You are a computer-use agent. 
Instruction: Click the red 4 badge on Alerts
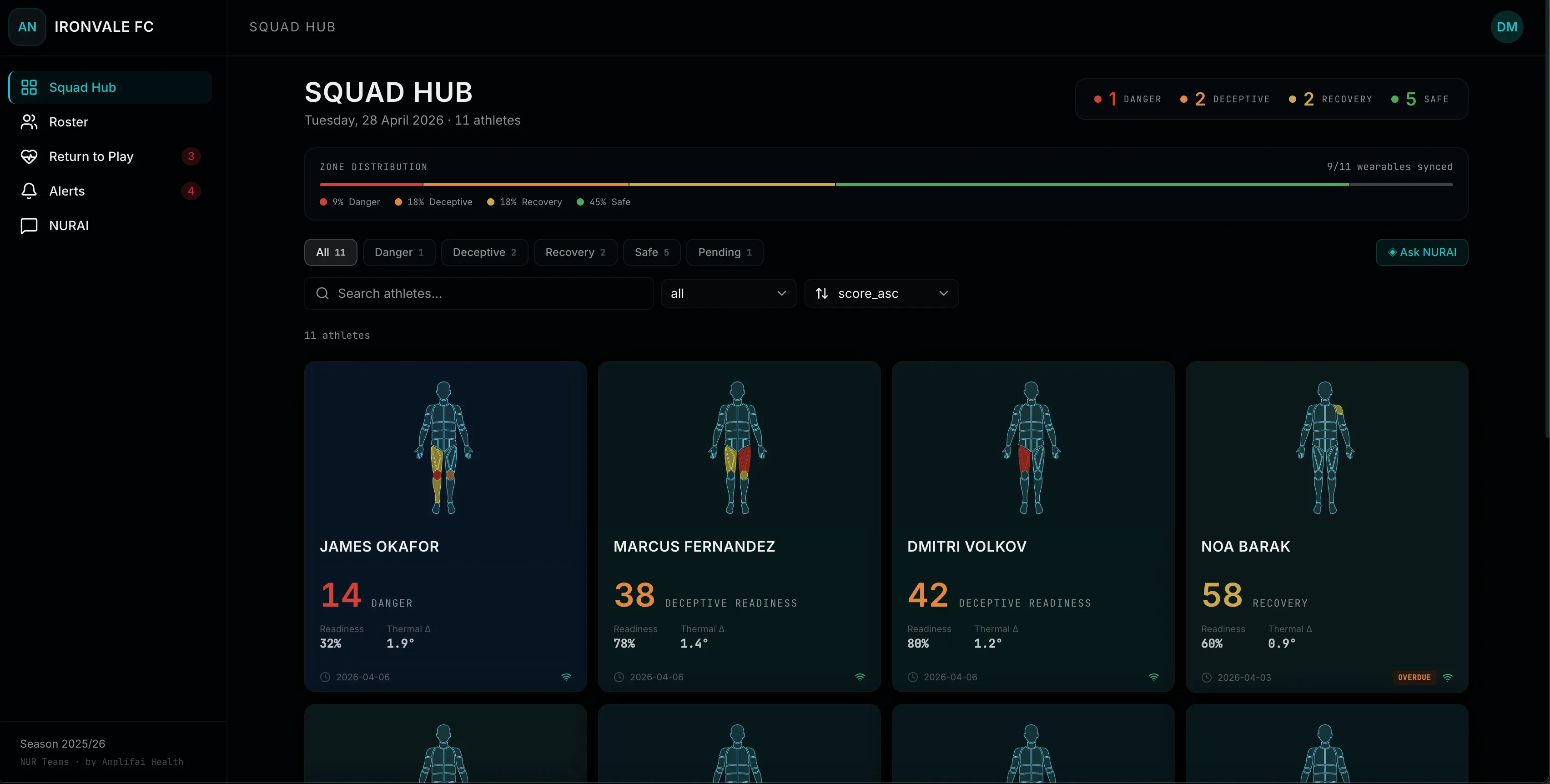pyautogui.click(x=191, y=191)
